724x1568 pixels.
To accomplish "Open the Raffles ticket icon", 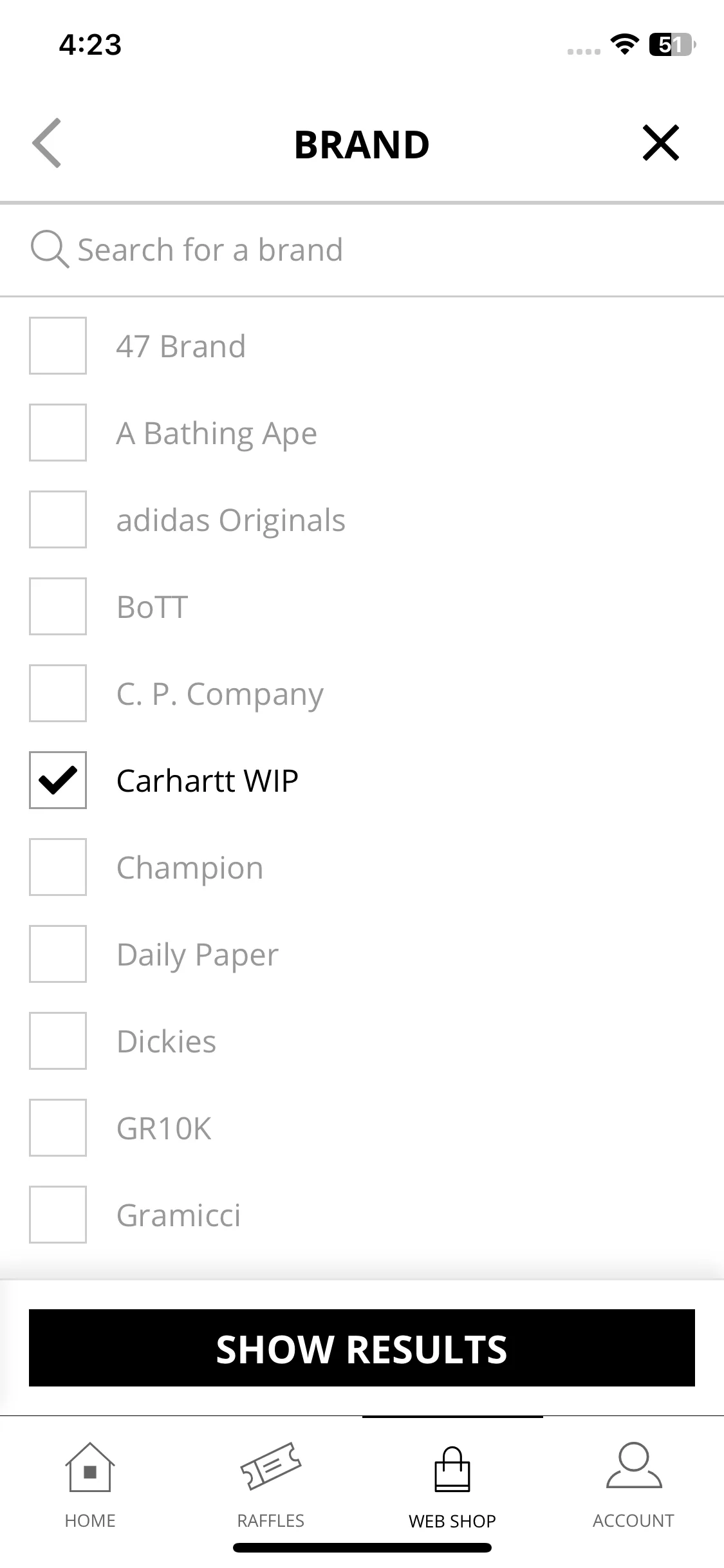I will tap(271, 1467).
